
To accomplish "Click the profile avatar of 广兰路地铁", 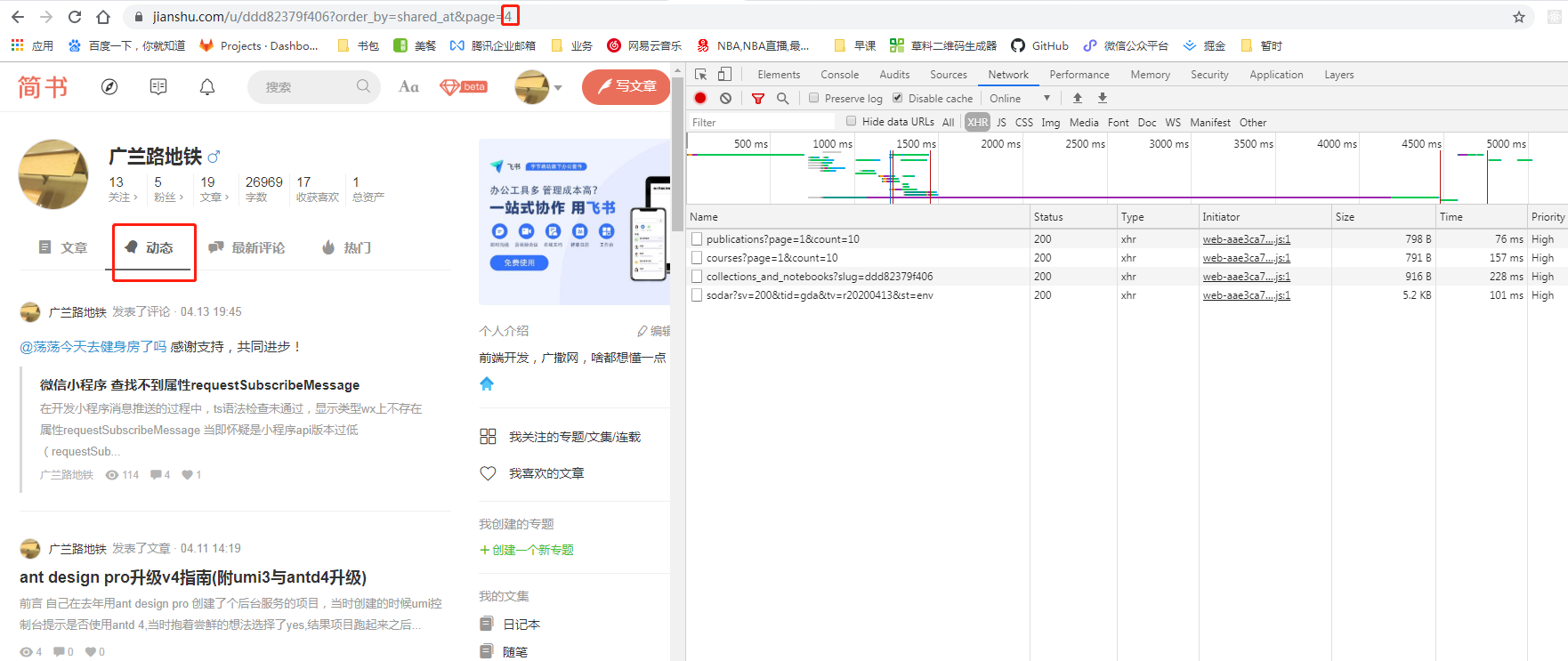I will [x=53, y=174].
